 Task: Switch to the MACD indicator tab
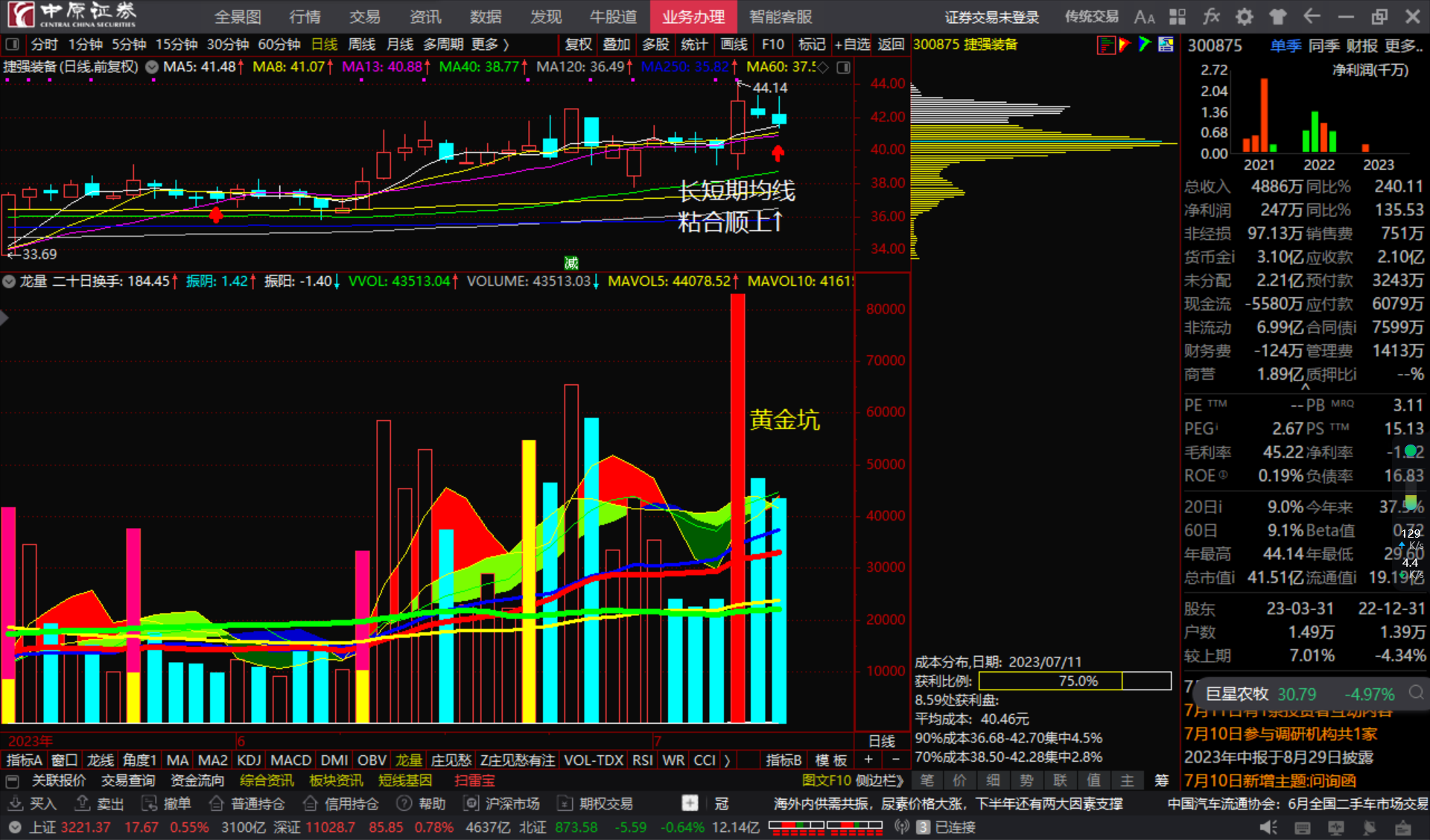(x=290, y=760)
